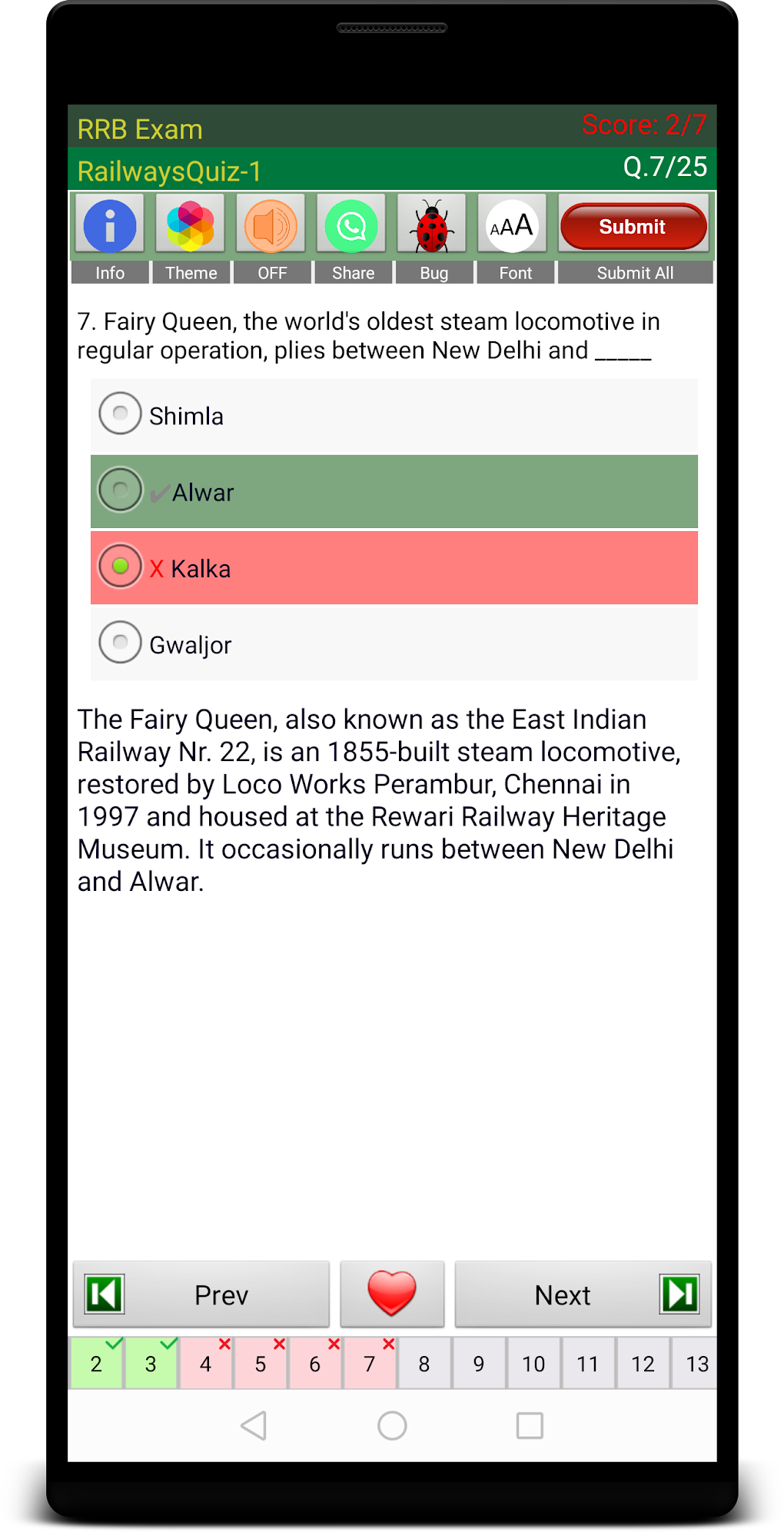Tap the green WhatsApp Share icon
Image resolution: width=784 pixels, height=1532 pixels.
[352, 225]
